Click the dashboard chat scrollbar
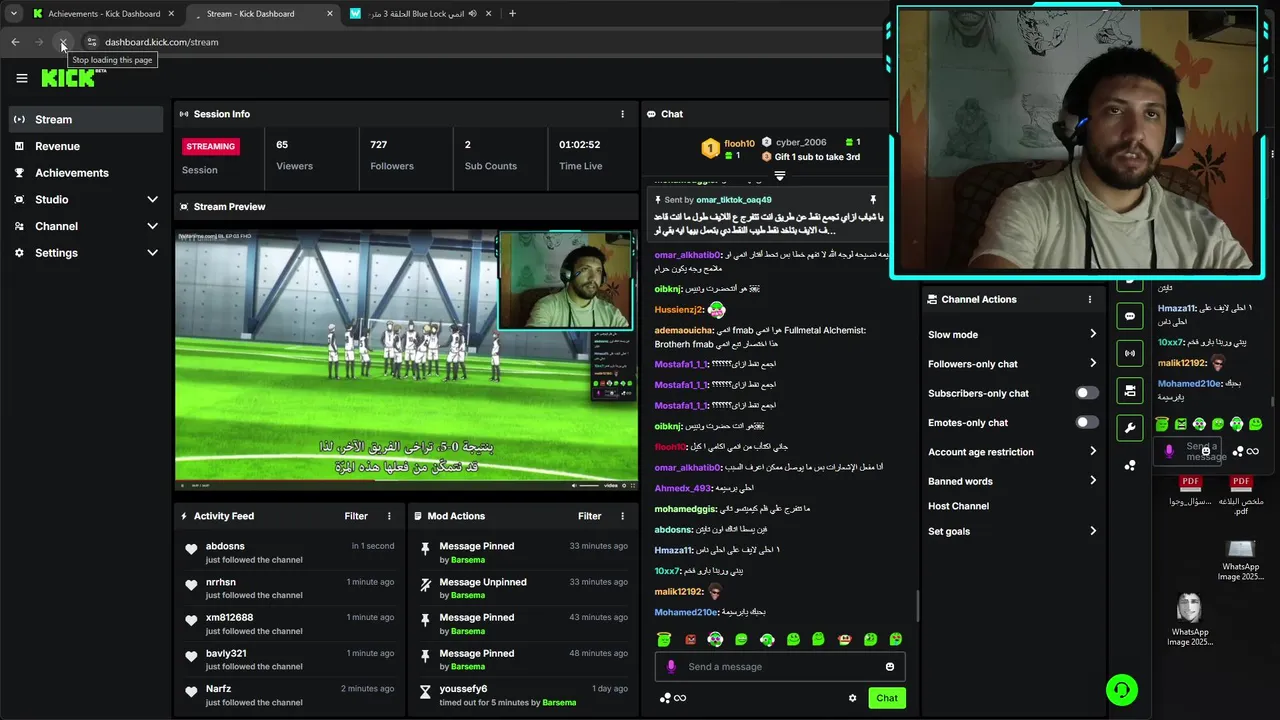The image size is (1280, 720). [x=917, y=604]
